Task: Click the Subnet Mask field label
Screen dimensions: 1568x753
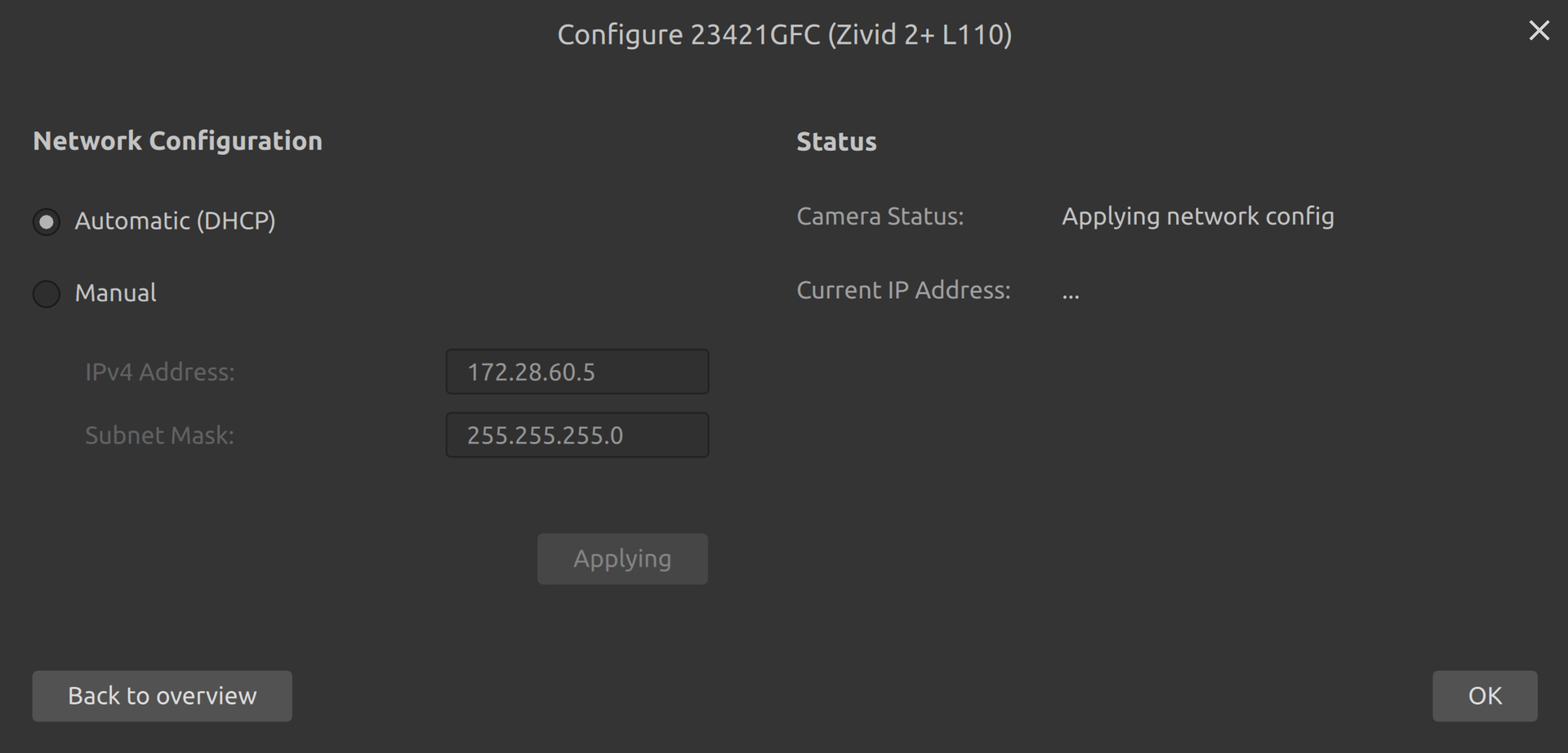Action: pyautogui.click(x=159, y=435)
